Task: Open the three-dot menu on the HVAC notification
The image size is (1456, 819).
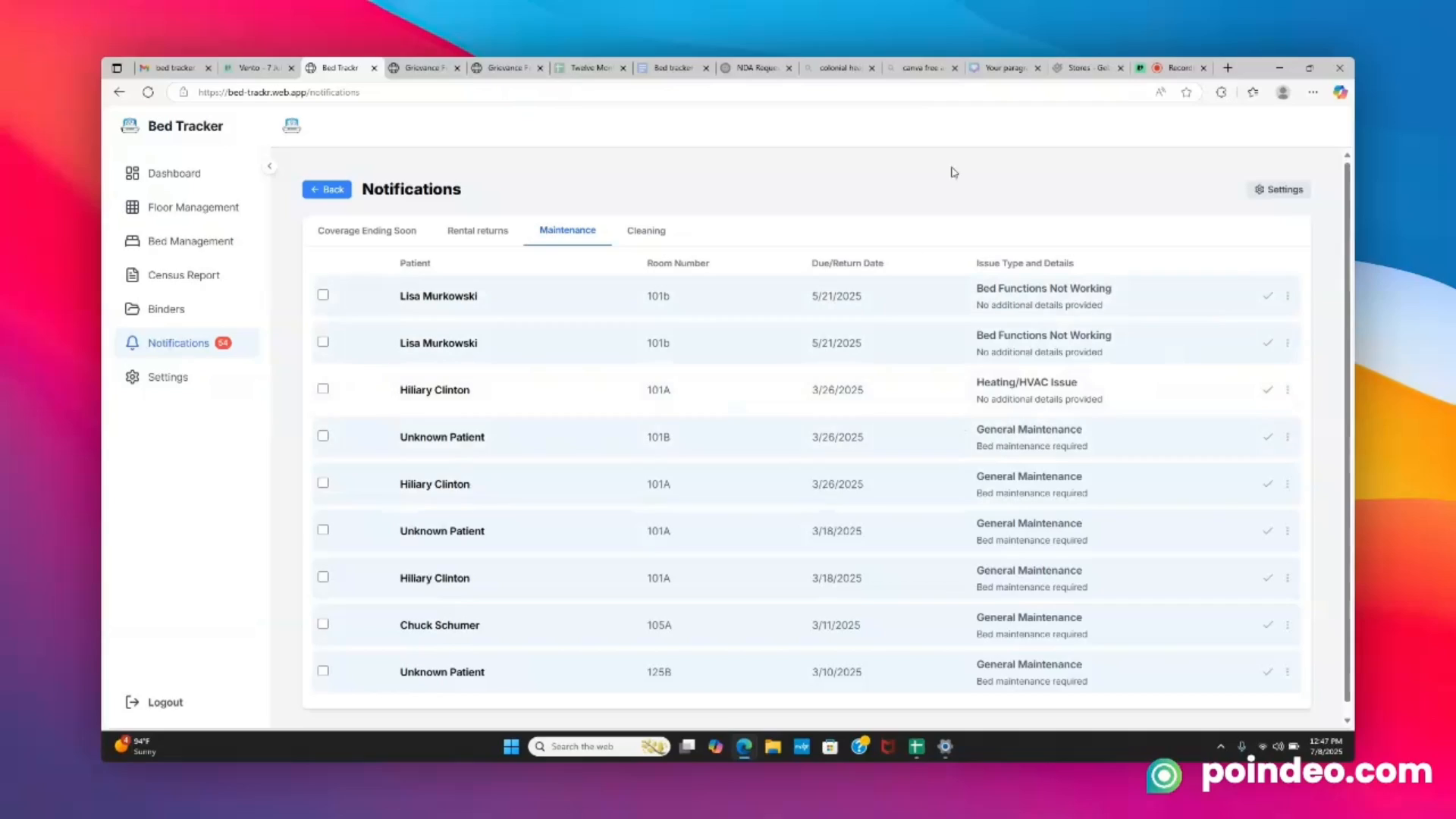Action: [x=1288, y=390]
